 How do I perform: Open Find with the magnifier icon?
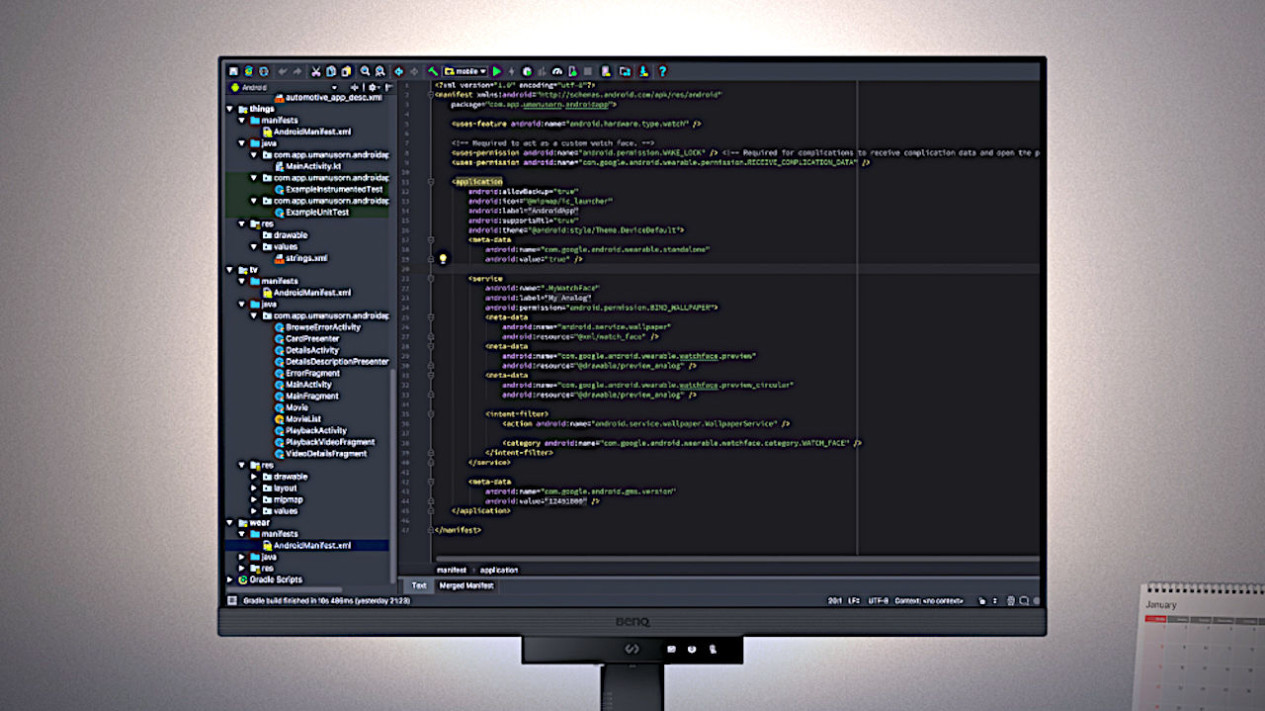[365, 72]
